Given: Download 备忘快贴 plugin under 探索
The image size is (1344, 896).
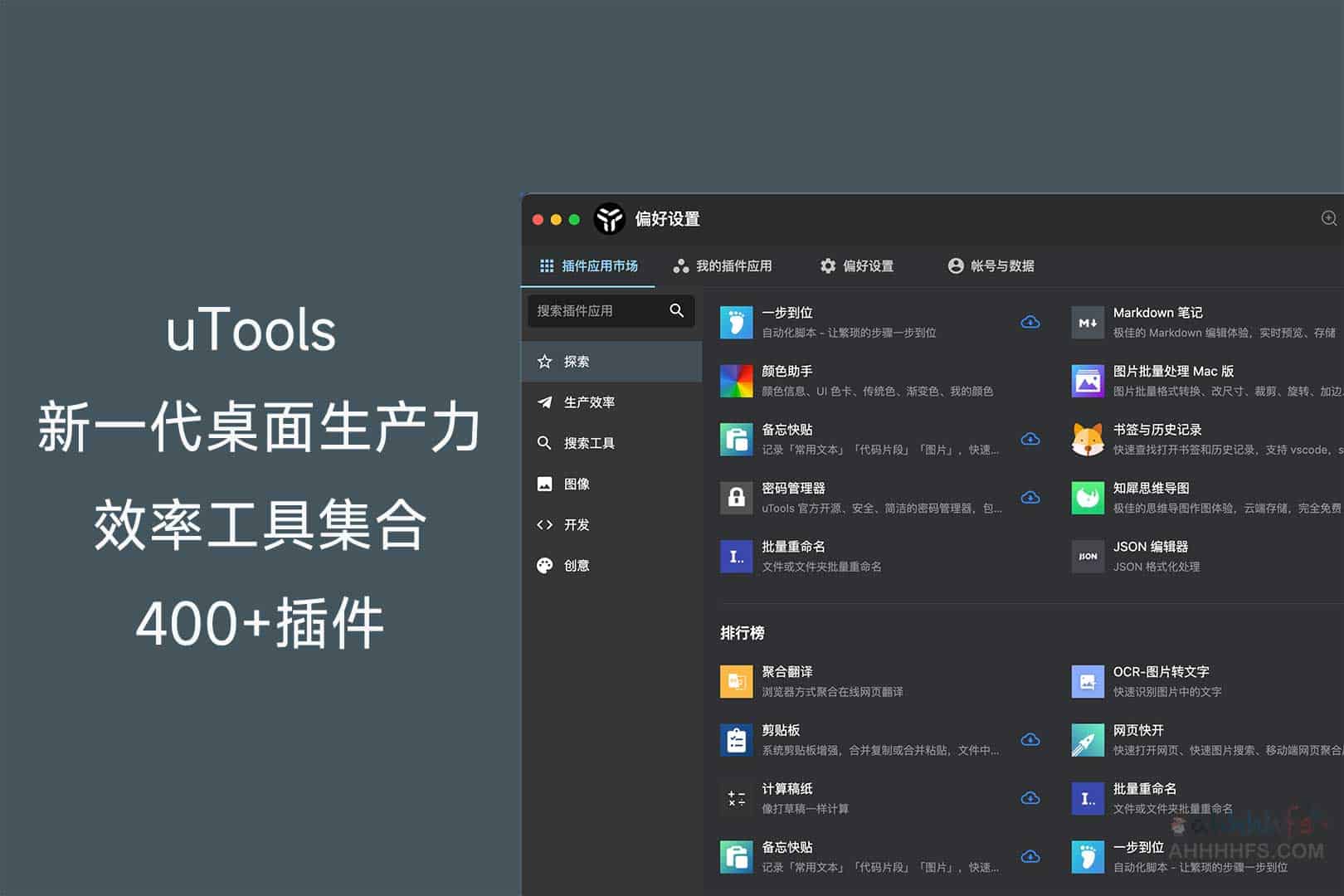Looking at the screenshot, I should click(x=1030, y=439).
